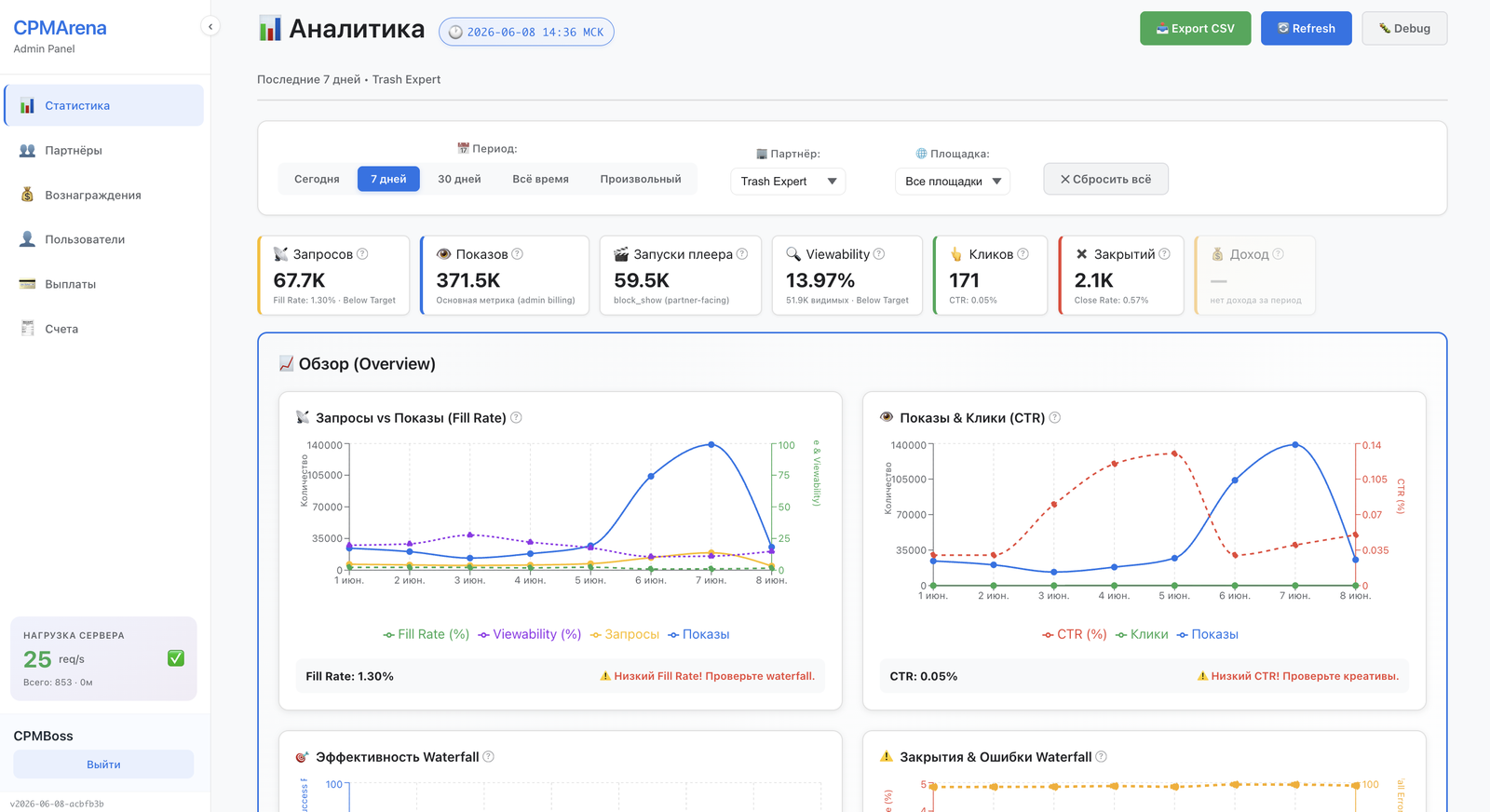Collapse the sidebar with the chevron button

pyautogui.click(x=210, y=26)
